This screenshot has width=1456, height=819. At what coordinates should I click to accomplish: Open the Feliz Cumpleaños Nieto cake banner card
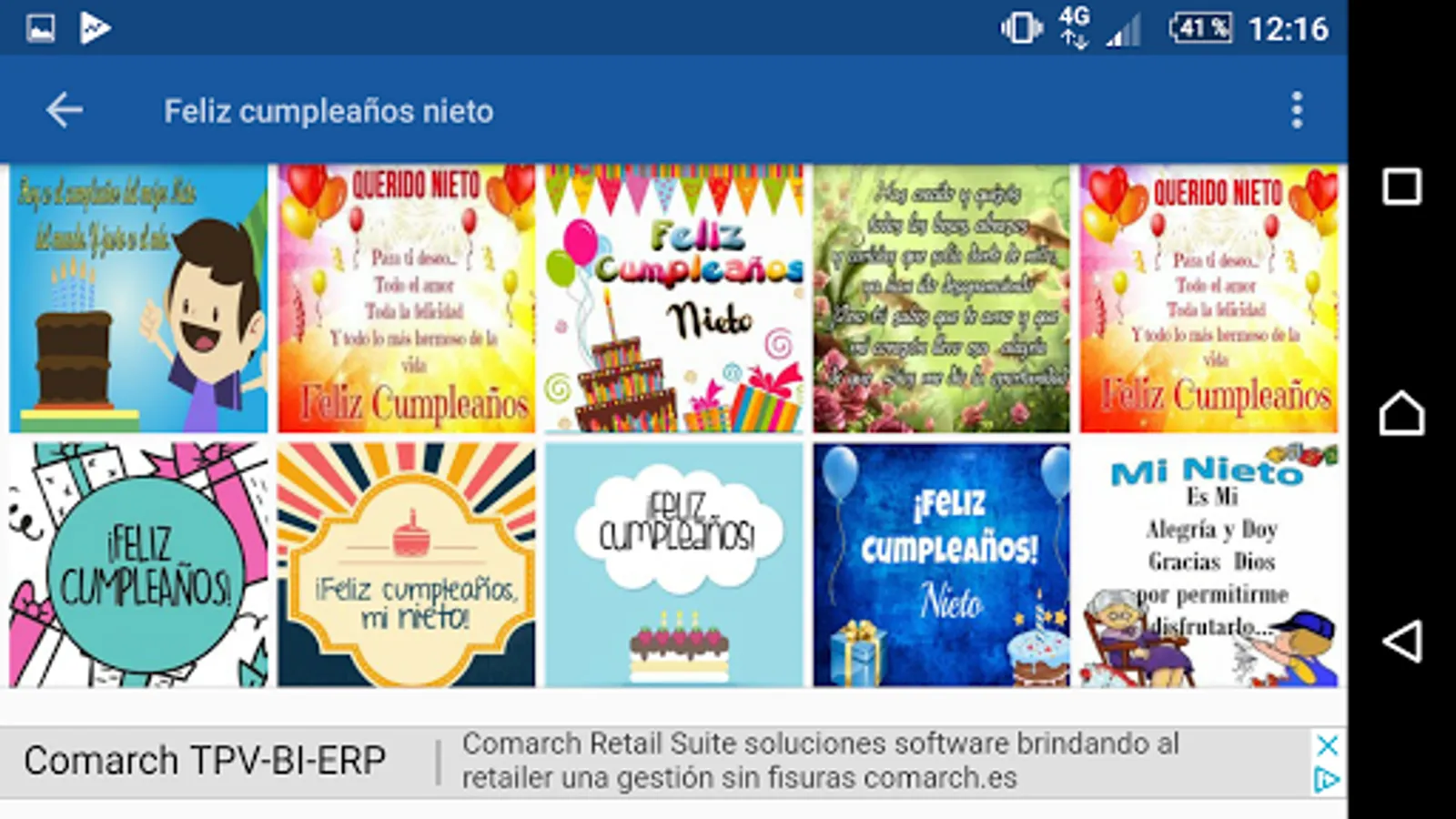pos(674,298)
